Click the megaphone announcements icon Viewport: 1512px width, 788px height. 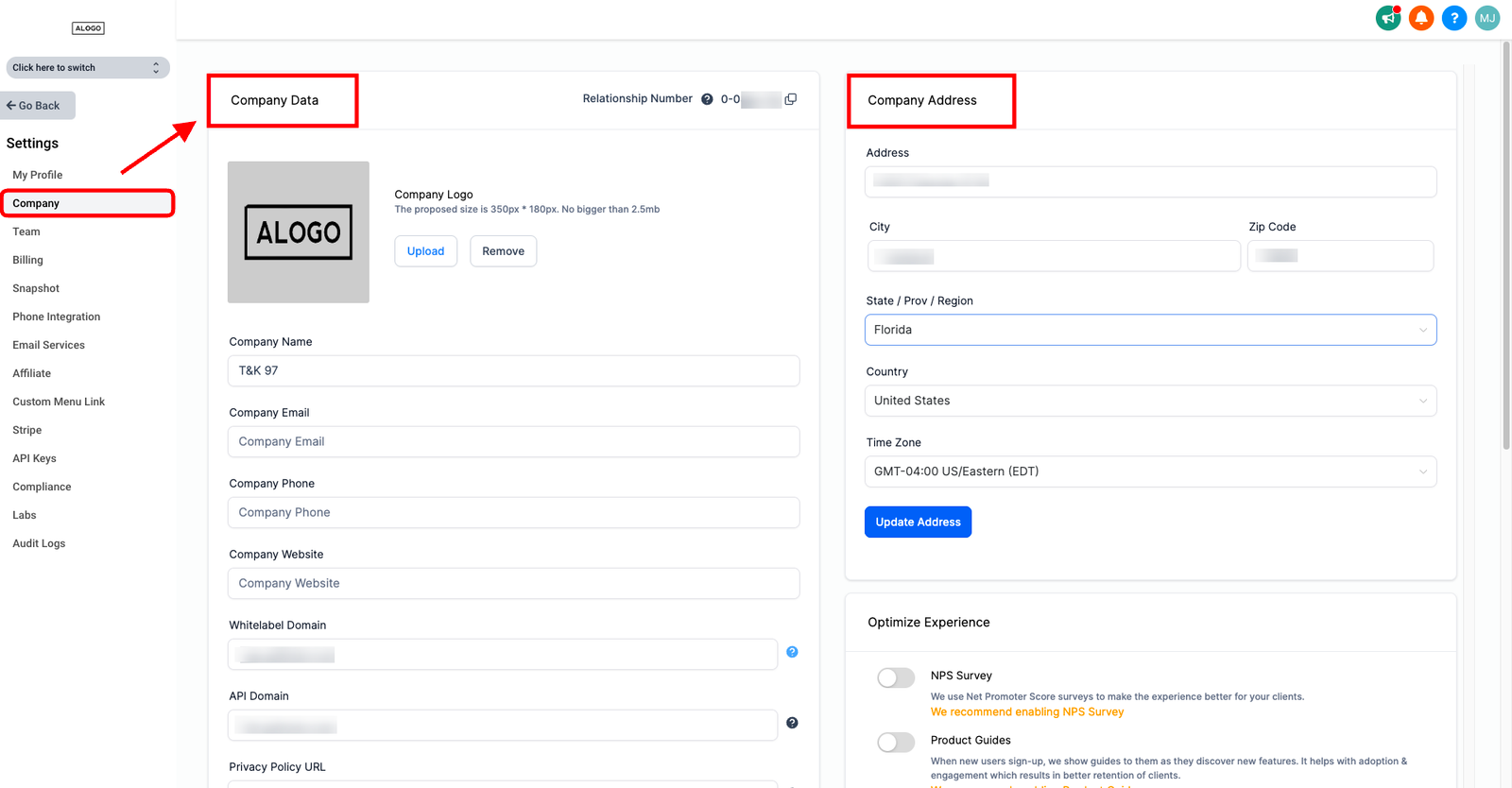[x=1387, y=18]
